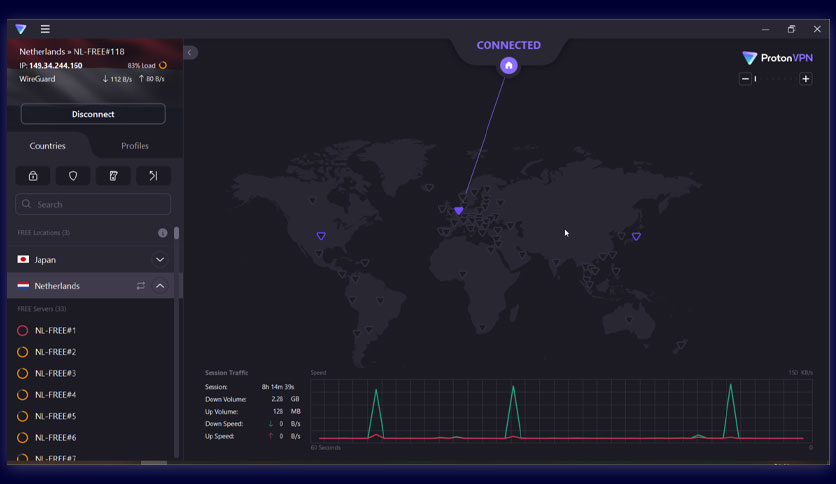Image resolution: width=836 pixels, height=484 pixels.
Task: Select the South Africa map marker
Action: [483, 327]
